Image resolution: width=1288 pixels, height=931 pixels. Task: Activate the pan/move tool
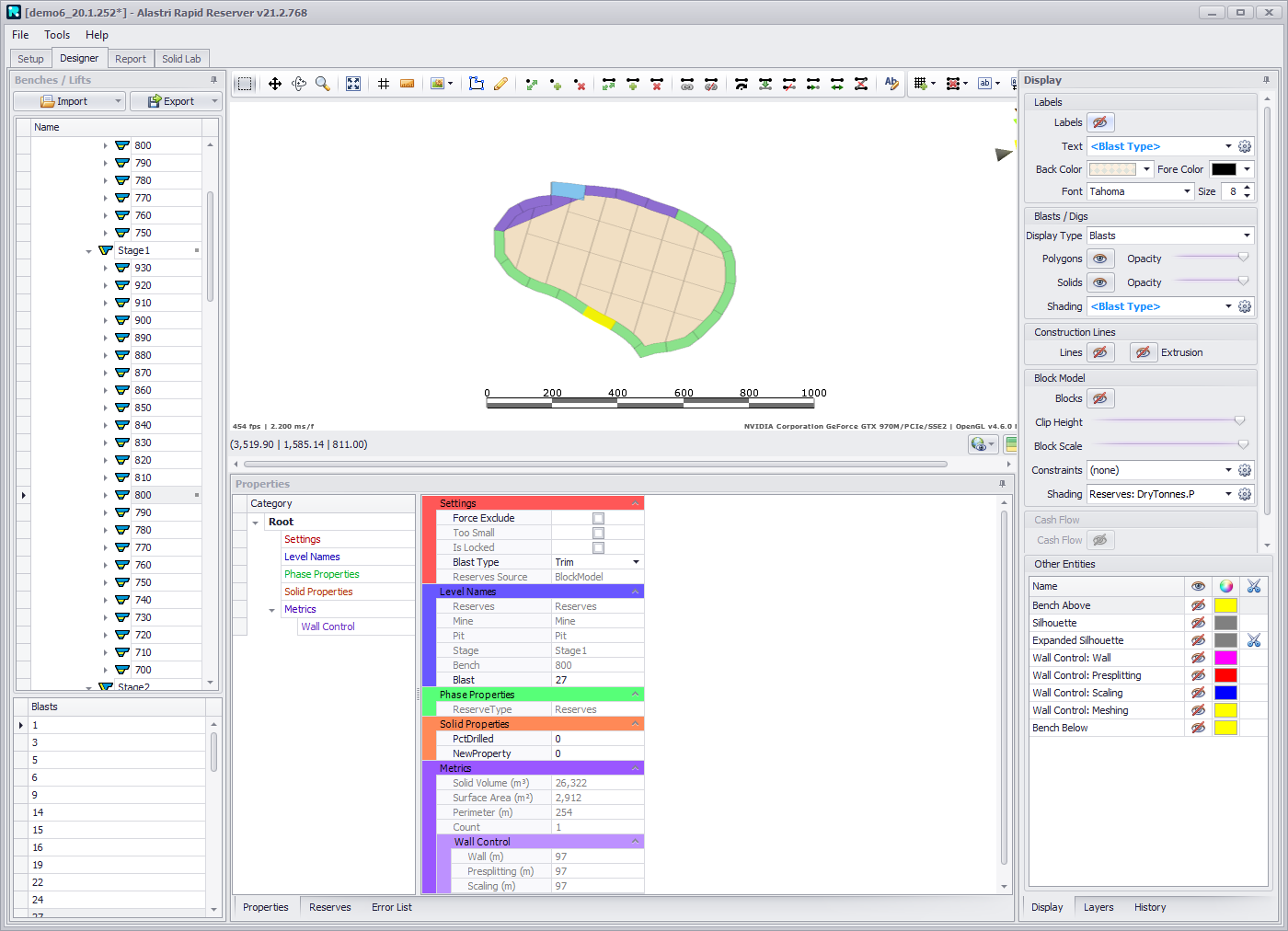pos(274,84)
